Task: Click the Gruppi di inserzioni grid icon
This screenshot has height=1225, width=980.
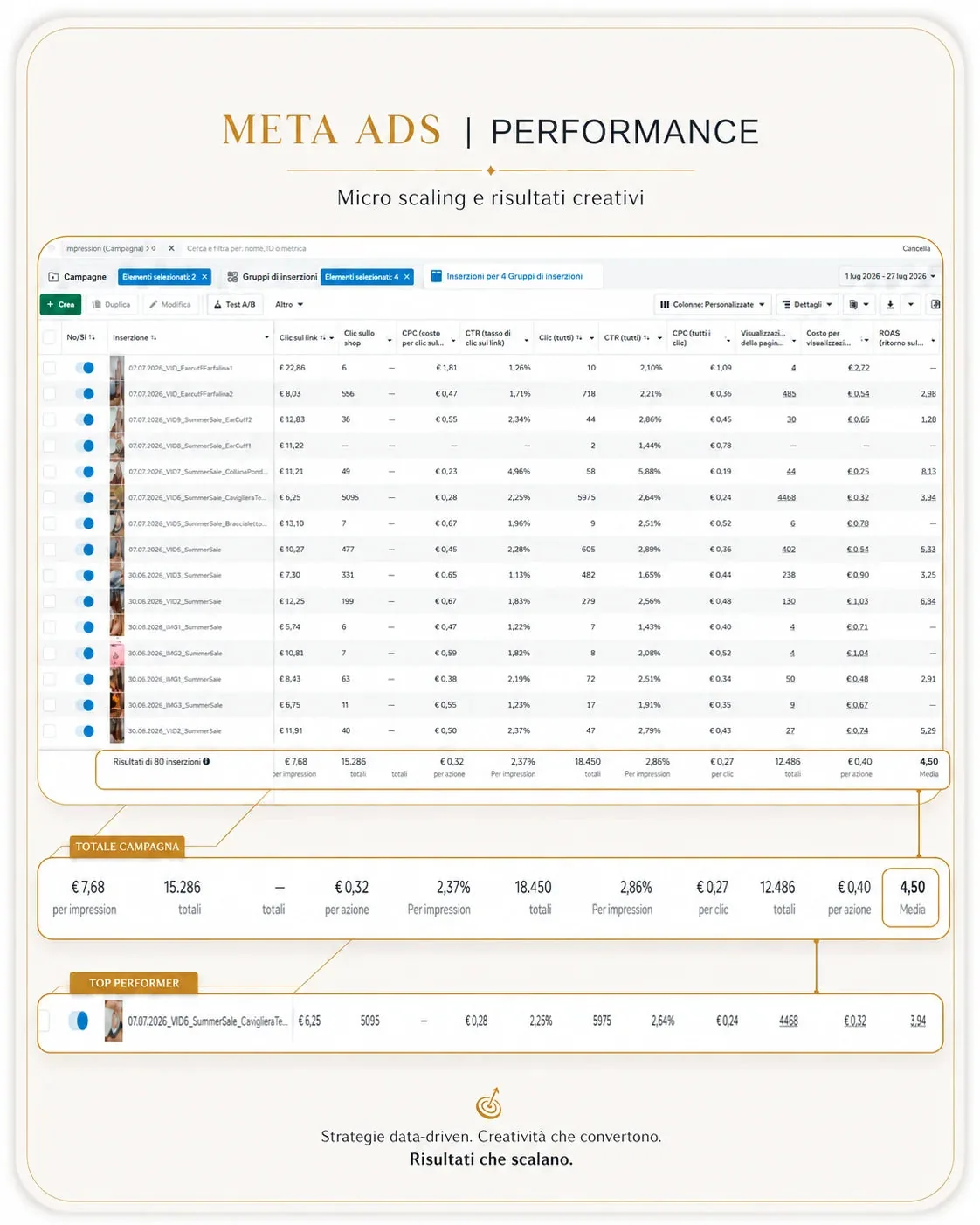Action: [232, 277]
